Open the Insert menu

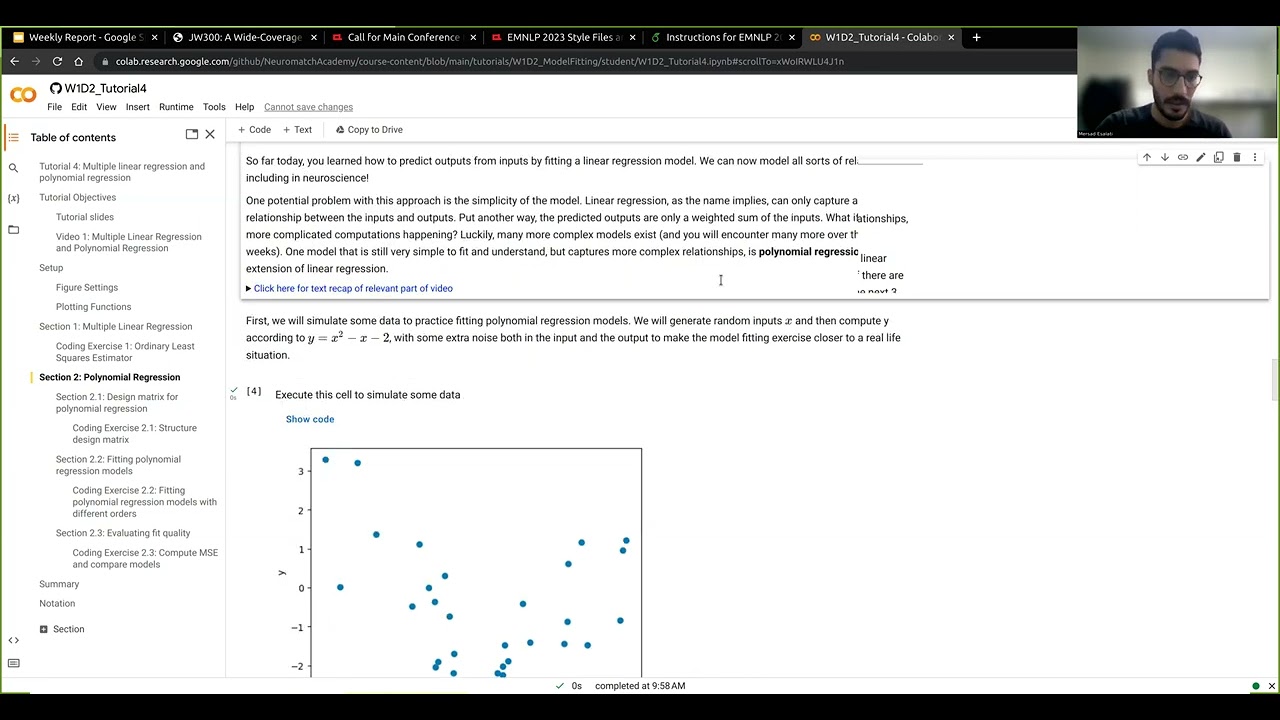[x=138, y=107]
